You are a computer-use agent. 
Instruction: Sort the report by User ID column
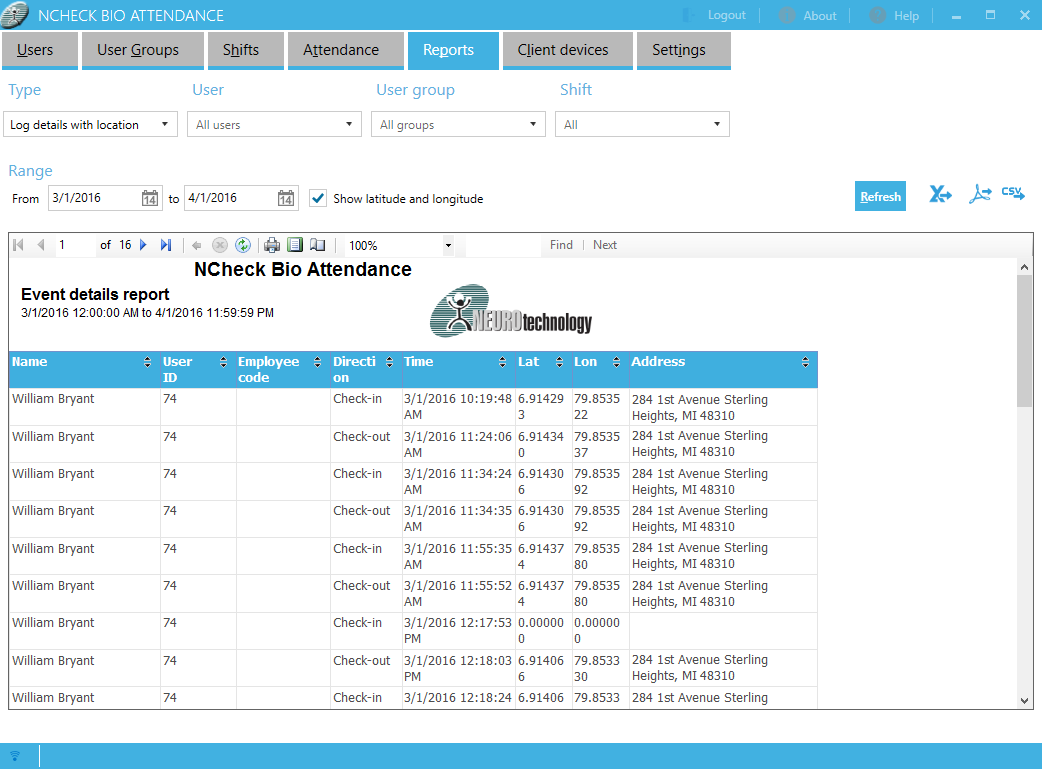point(223,362)
